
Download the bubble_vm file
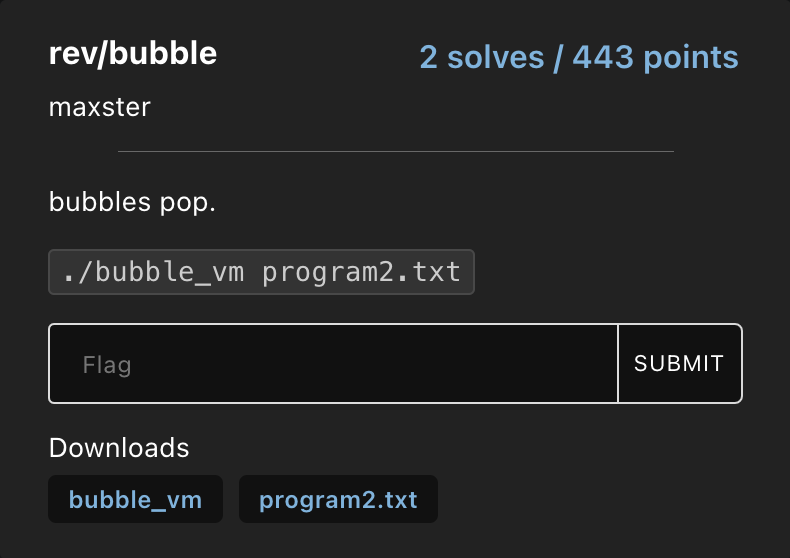click(x=135, y=499)
